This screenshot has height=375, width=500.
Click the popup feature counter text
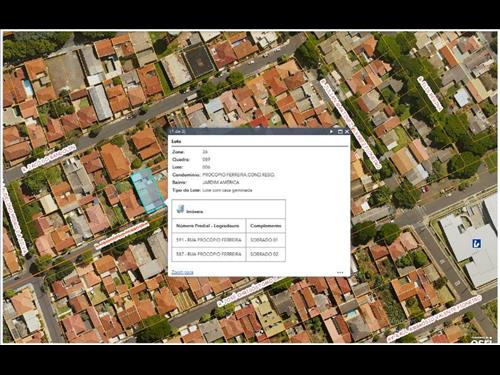pos(177,132)
